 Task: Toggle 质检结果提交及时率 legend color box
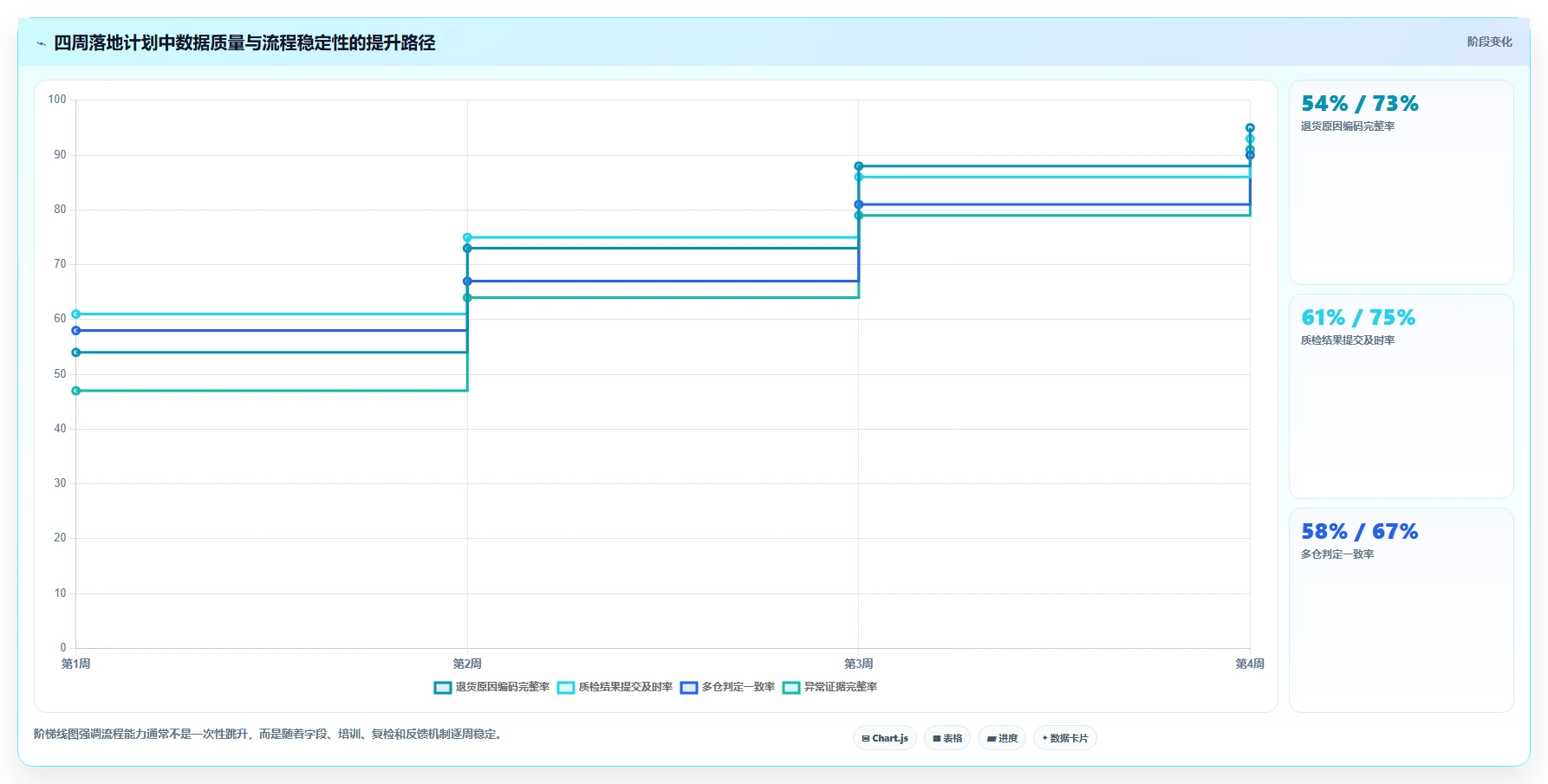(x=566, y=688)
